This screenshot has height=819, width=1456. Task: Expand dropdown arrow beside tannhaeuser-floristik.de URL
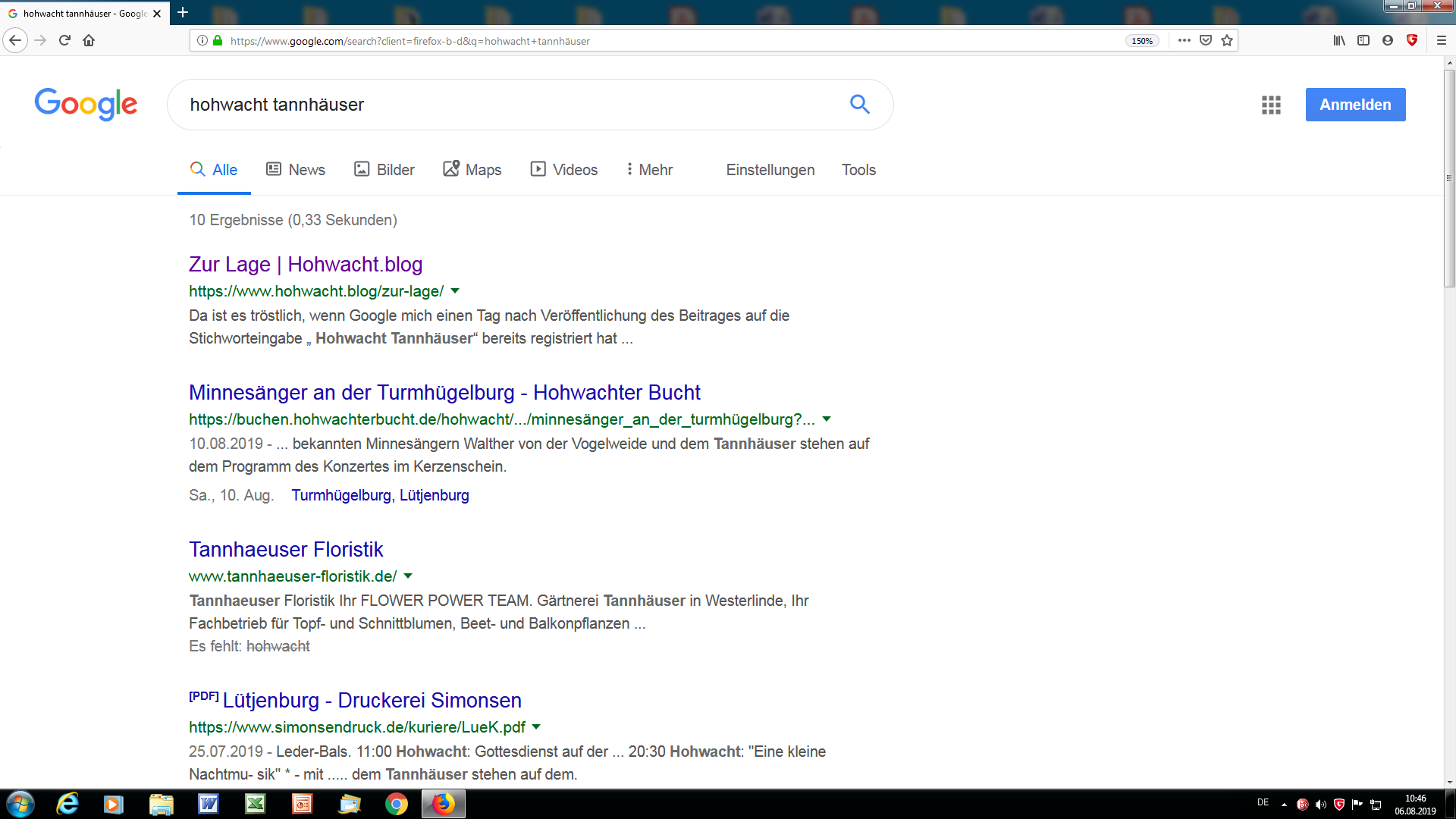(408, 576)
